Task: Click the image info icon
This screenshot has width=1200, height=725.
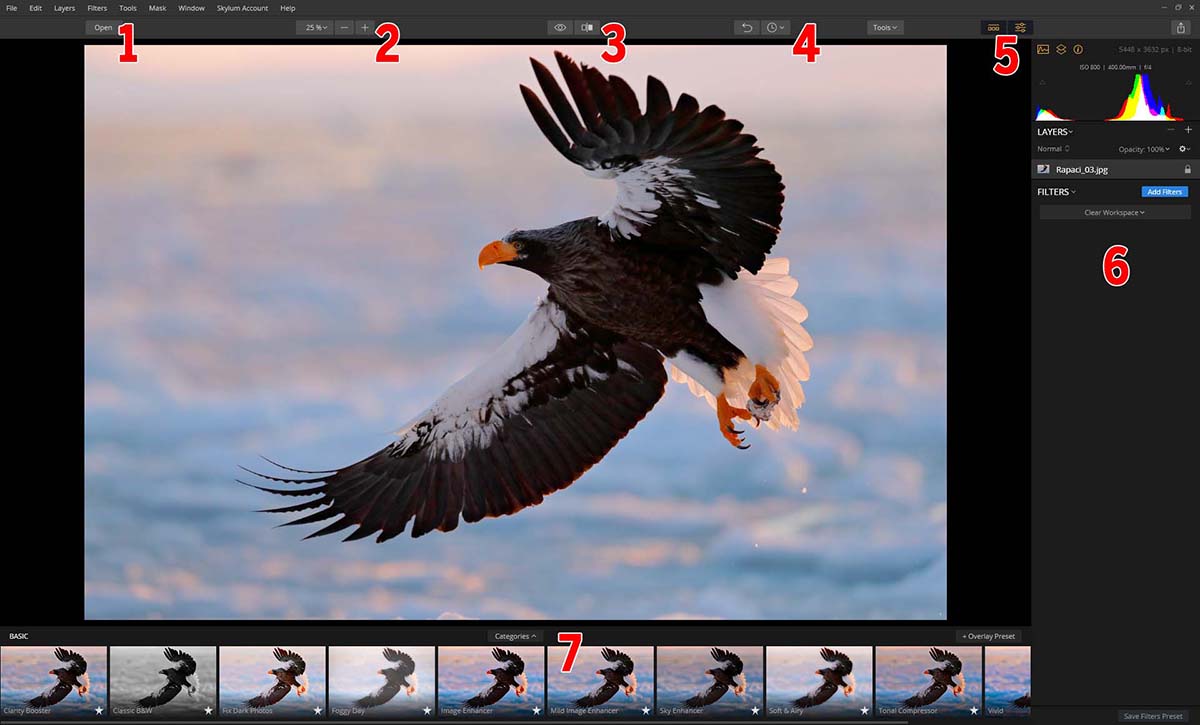Action: click(x=1078, y=49)
